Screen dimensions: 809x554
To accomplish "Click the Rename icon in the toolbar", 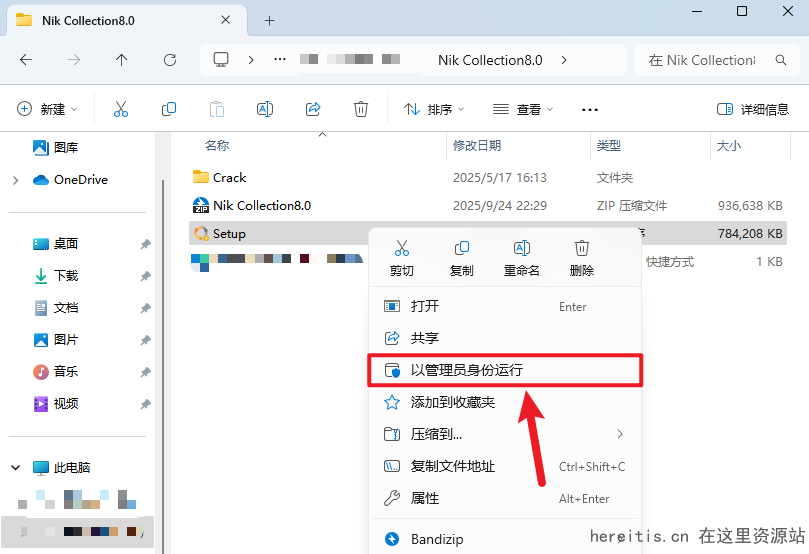I will [x=265, y=109].
